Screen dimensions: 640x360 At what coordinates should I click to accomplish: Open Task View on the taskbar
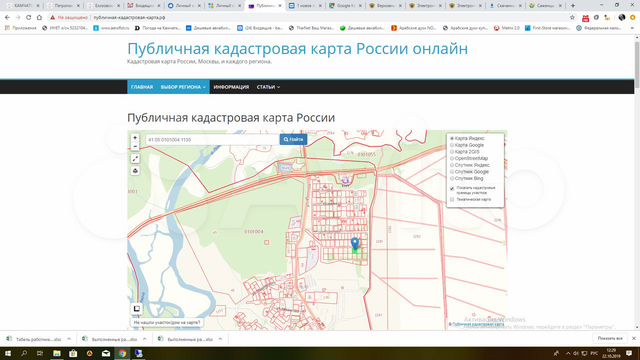[40, 353]
